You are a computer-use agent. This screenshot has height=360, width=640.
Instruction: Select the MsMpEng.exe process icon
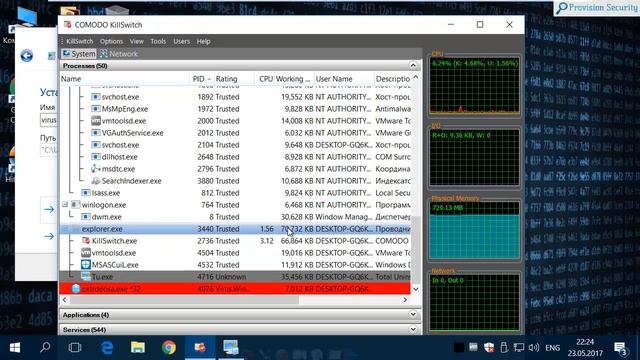point(96,109)
